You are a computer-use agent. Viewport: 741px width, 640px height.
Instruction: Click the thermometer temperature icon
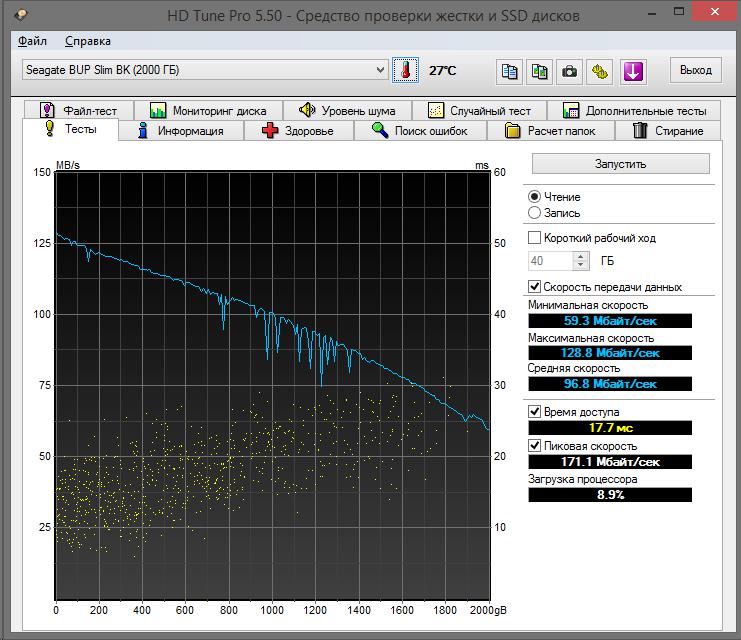tap(405, 70)
